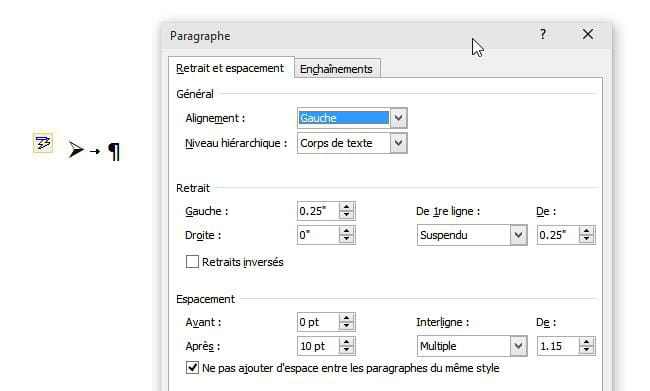Image resolution: width=650 pixels, height=391 pixels.
Task: Close the Paragraphe dialog
Action: pos(588,34)
